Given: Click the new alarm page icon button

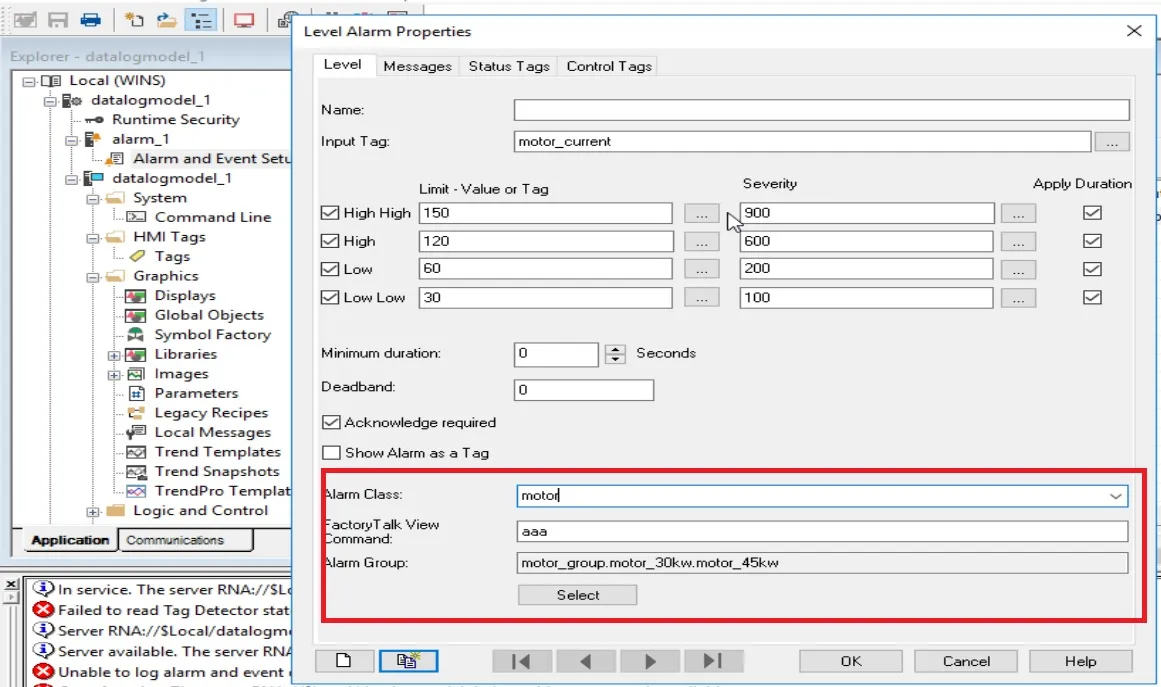Looking at the screenshot, I should (344, 660).
